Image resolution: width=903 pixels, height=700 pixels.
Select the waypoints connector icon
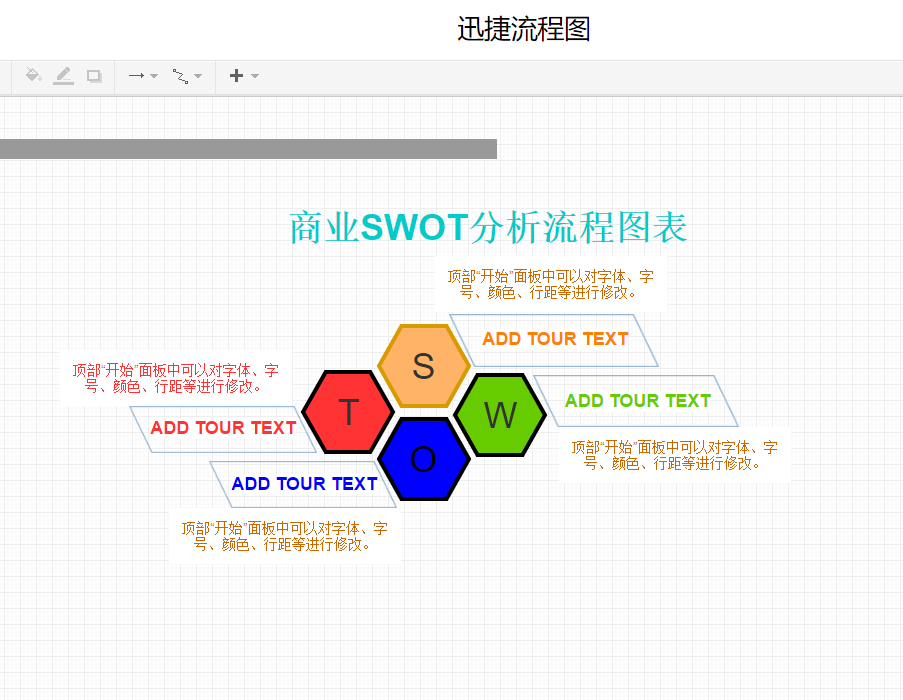point(180,76)
